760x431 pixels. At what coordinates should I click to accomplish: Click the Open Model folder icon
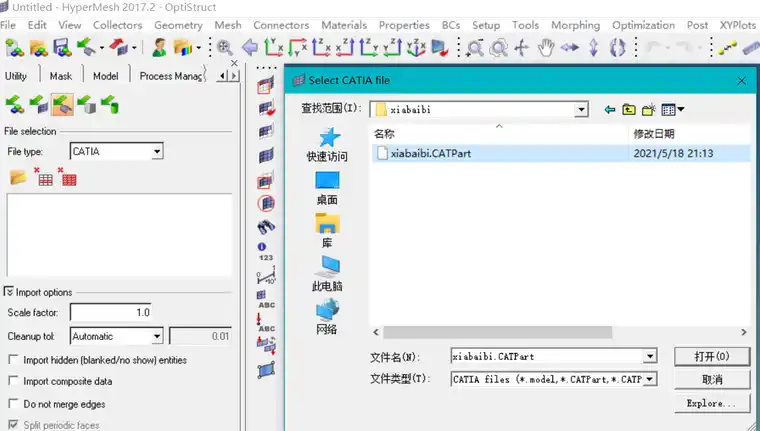[39, 48]
